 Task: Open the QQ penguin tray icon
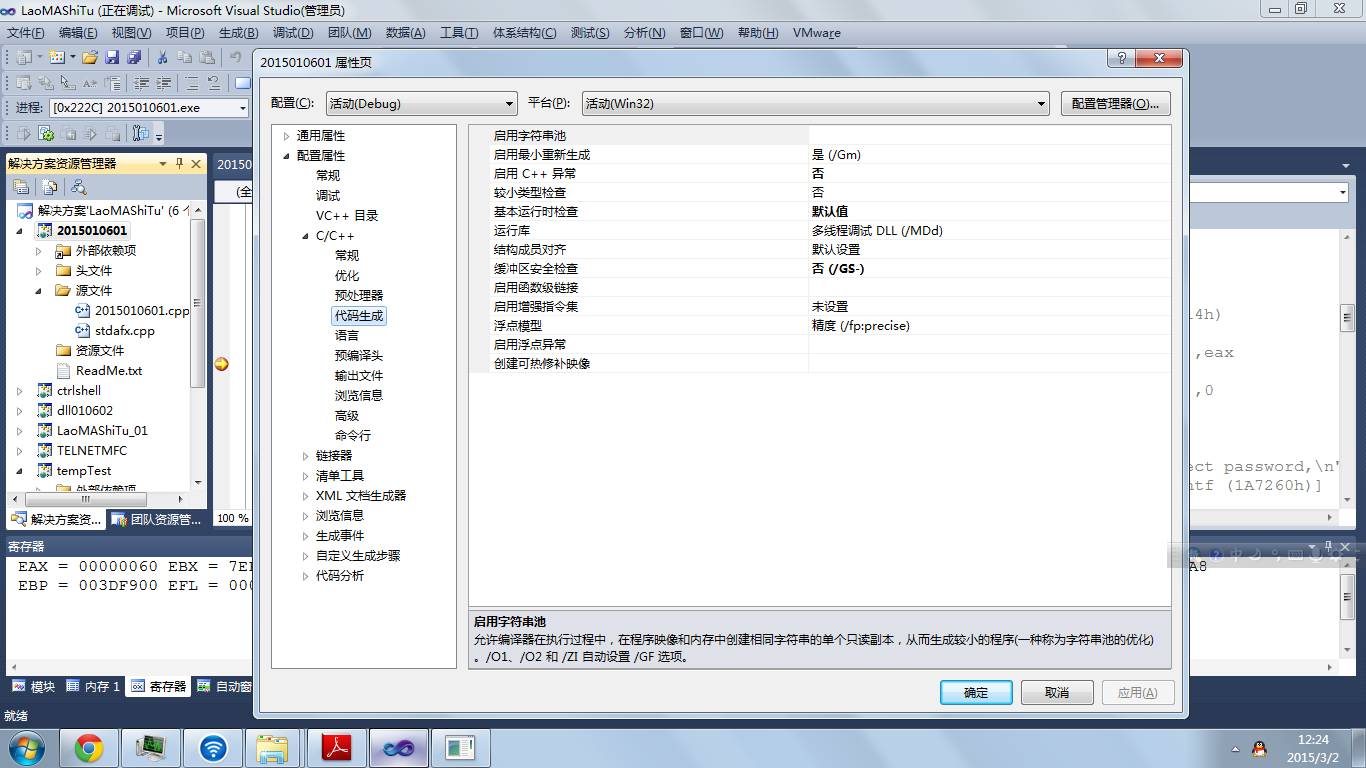click(1259, 748)
